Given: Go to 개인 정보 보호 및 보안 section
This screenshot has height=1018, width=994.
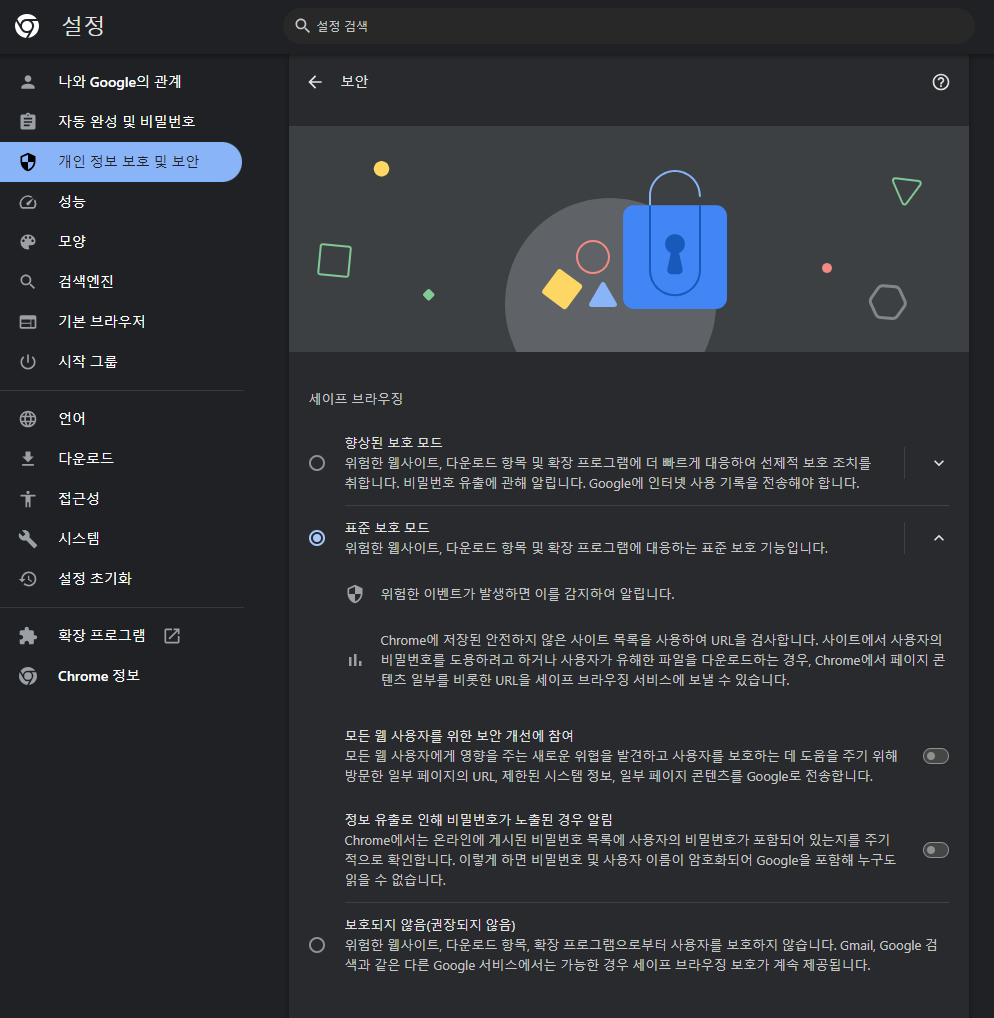Looking at the screenshot, I should coord(121,162).
